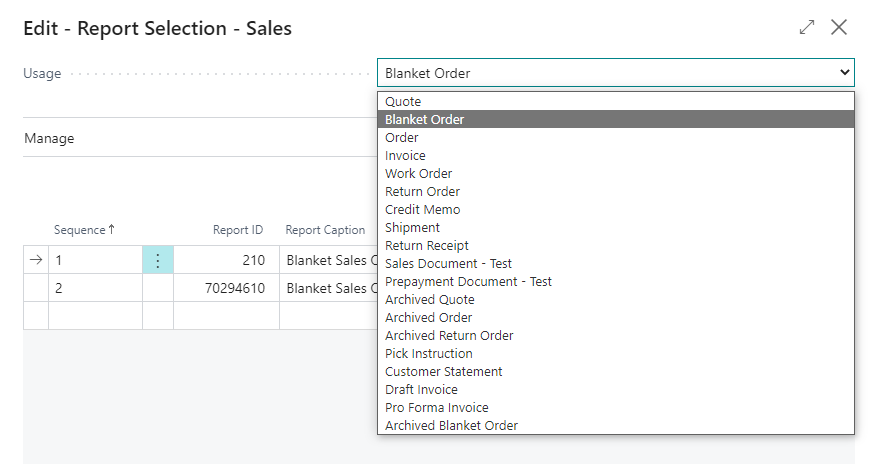Select Shipment from the Usage options
Image resolution: width=873 pixels, height=464 pixels.
[412, 228]
